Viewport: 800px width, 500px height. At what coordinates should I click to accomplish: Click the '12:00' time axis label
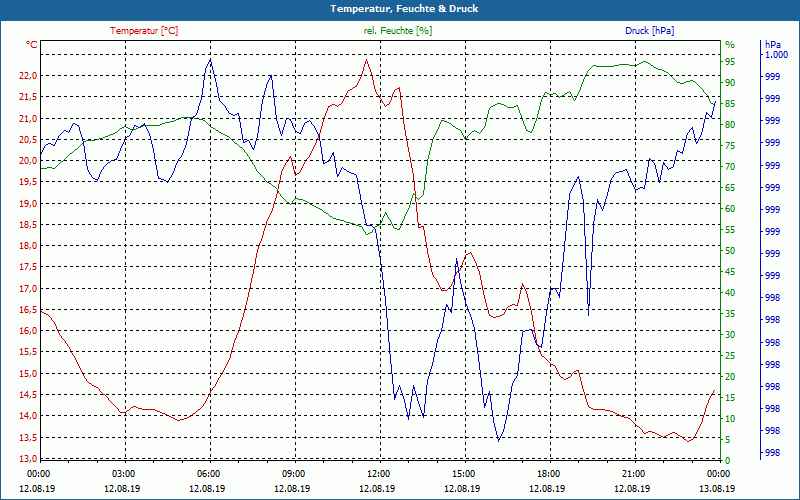[379, 473]
